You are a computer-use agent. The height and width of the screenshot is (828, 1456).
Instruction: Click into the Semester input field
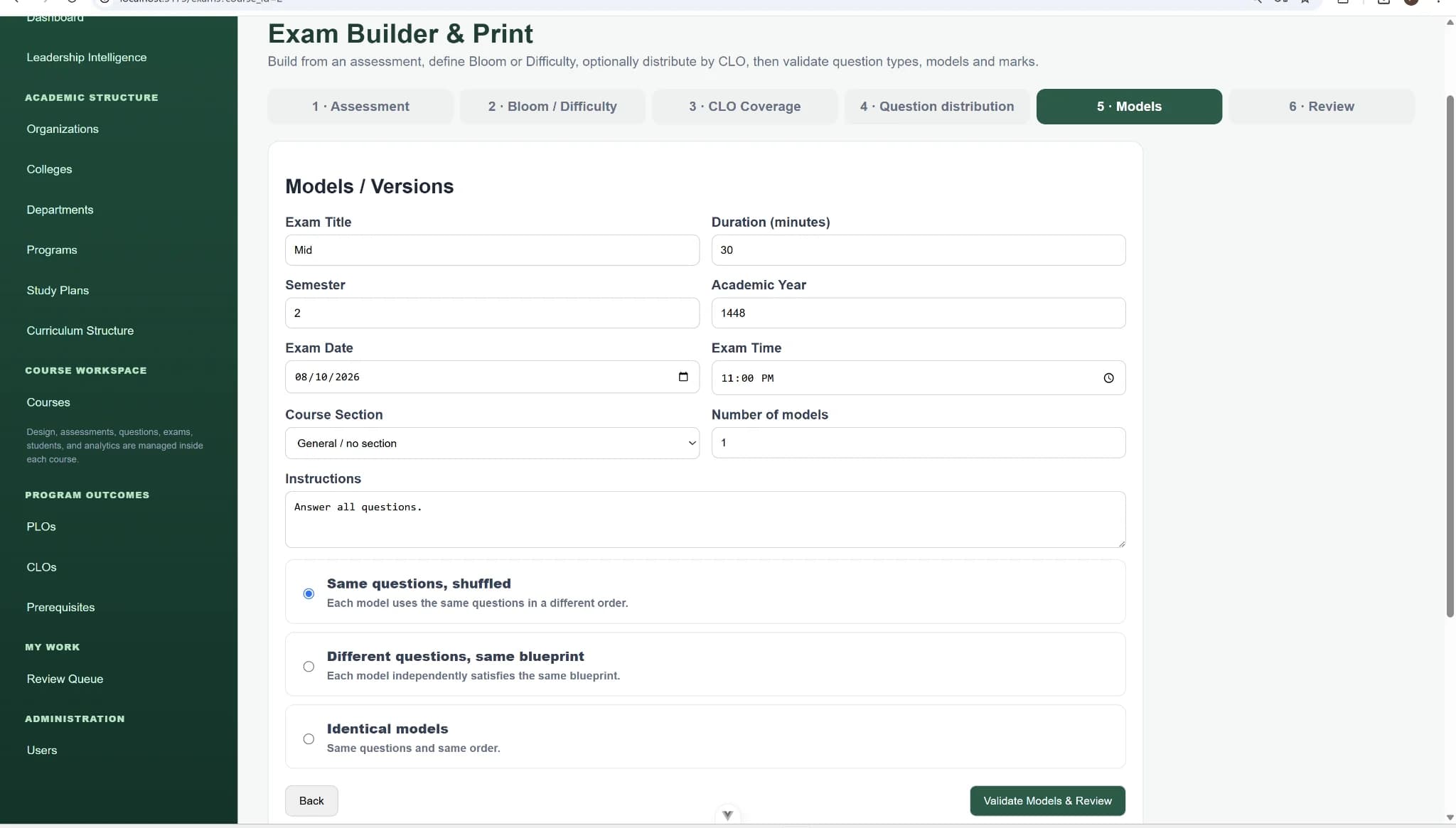click(492, 313)
